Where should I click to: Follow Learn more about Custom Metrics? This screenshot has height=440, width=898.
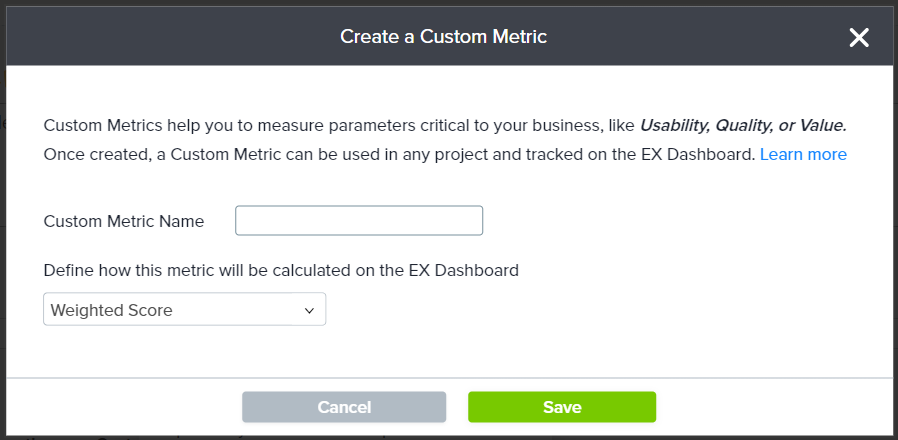(x=803, y=154)
